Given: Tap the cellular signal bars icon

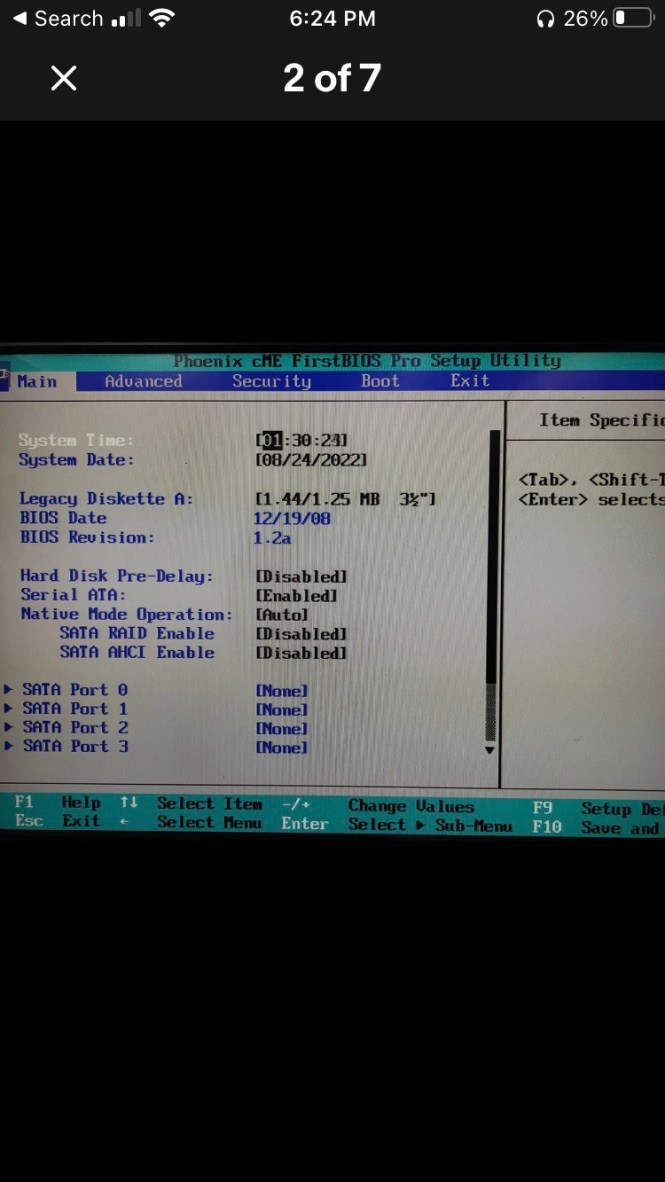Looking at the screenshot, I should point(126,19).
